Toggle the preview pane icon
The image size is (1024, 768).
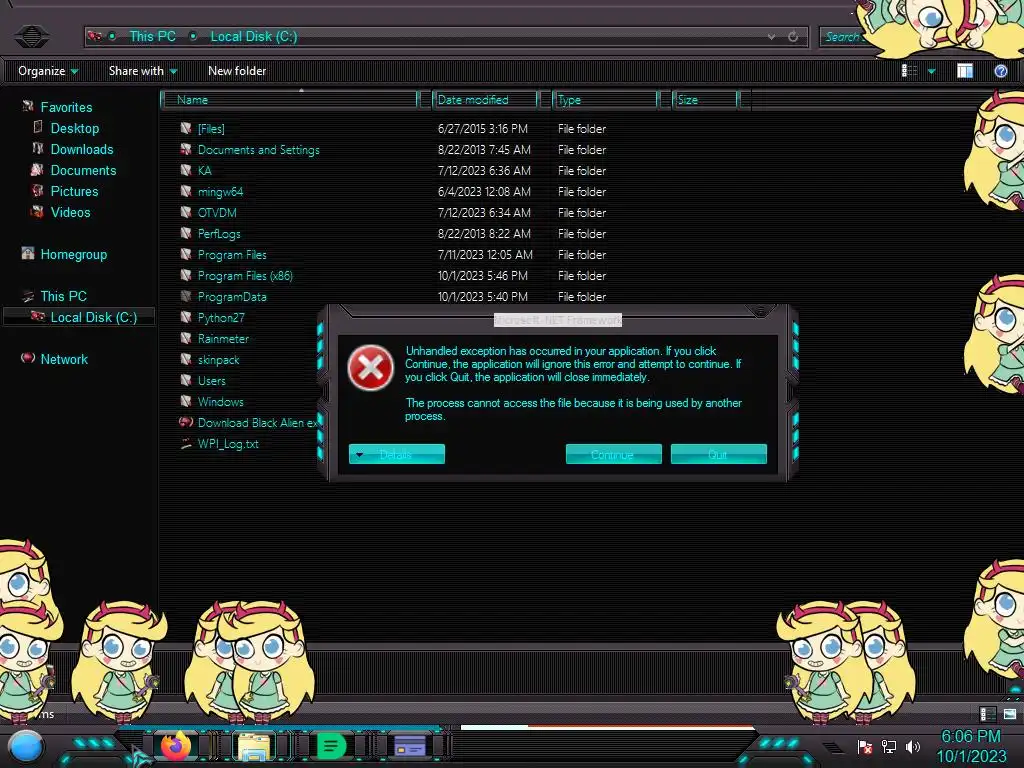tap(965, 71)
